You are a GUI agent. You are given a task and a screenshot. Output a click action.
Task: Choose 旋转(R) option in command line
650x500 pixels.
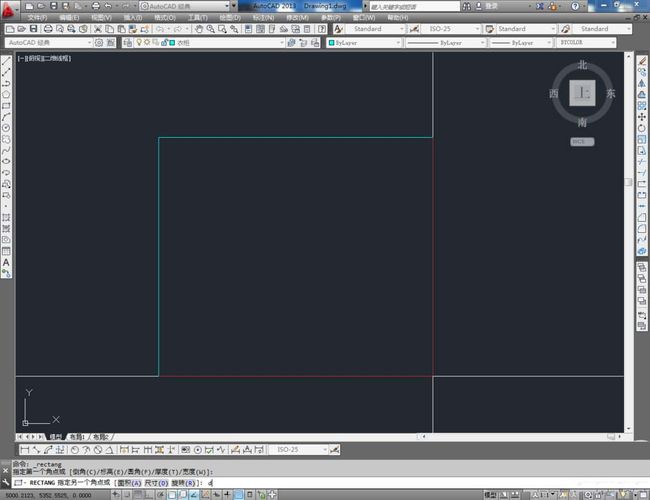click(183, 483)
